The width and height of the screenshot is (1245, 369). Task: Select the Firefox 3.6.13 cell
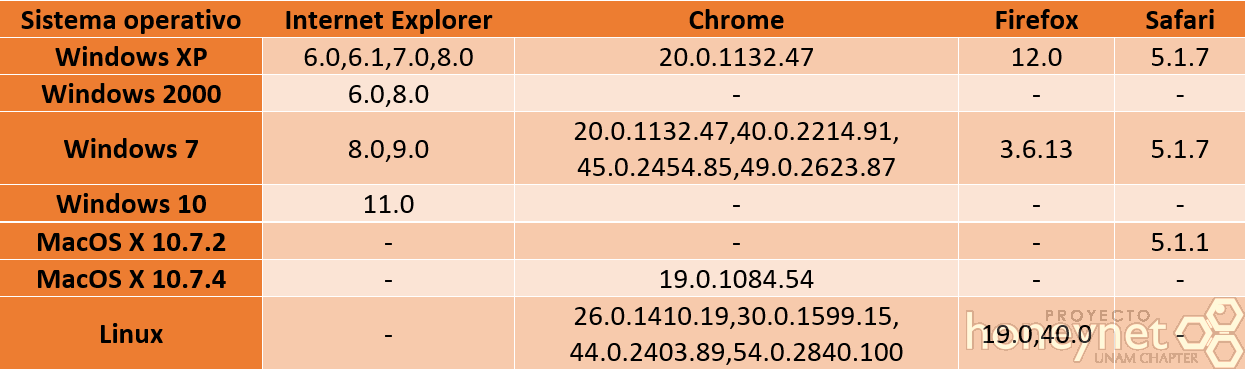(1035, 149)
